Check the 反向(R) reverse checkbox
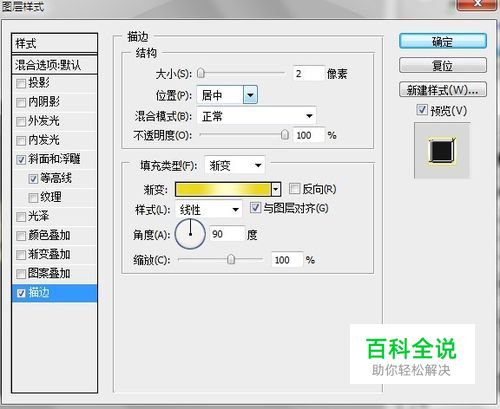500x409 pixels. (x=294, y=189)
